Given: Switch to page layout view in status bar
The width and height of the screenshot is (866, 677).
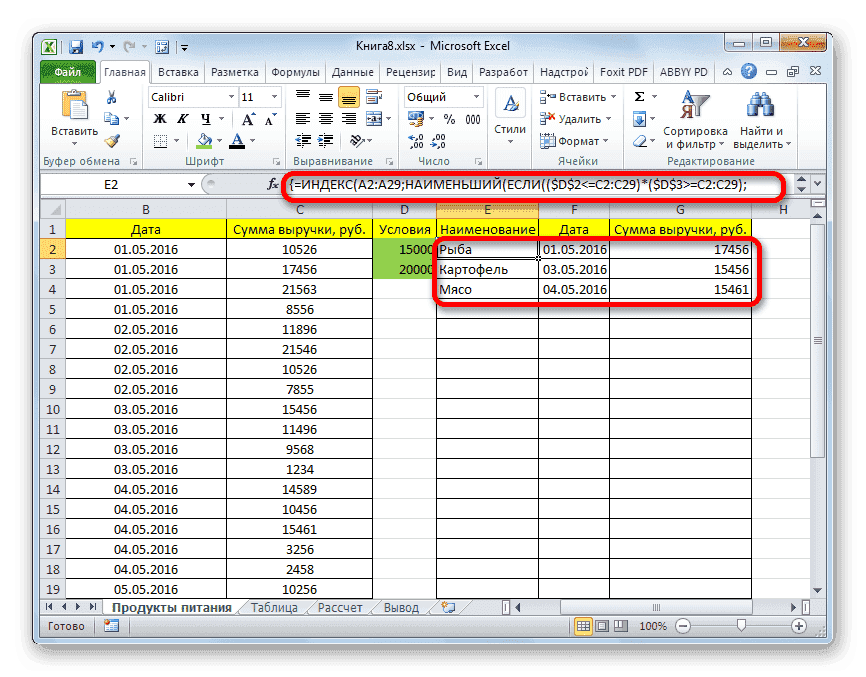Looking at the screenshot, I should coord(602,625).
